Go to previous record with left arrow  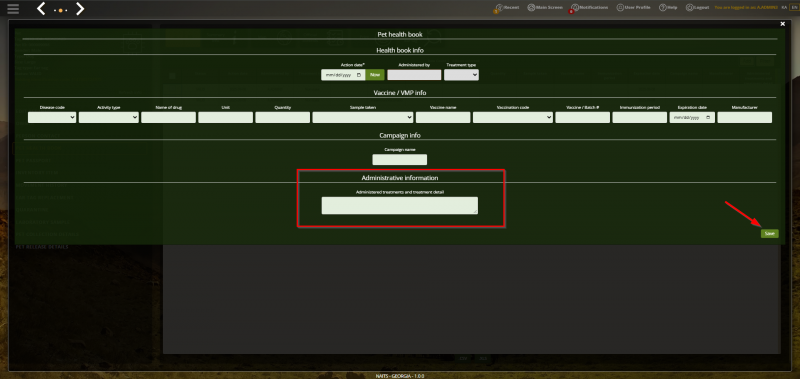[41, 9]
